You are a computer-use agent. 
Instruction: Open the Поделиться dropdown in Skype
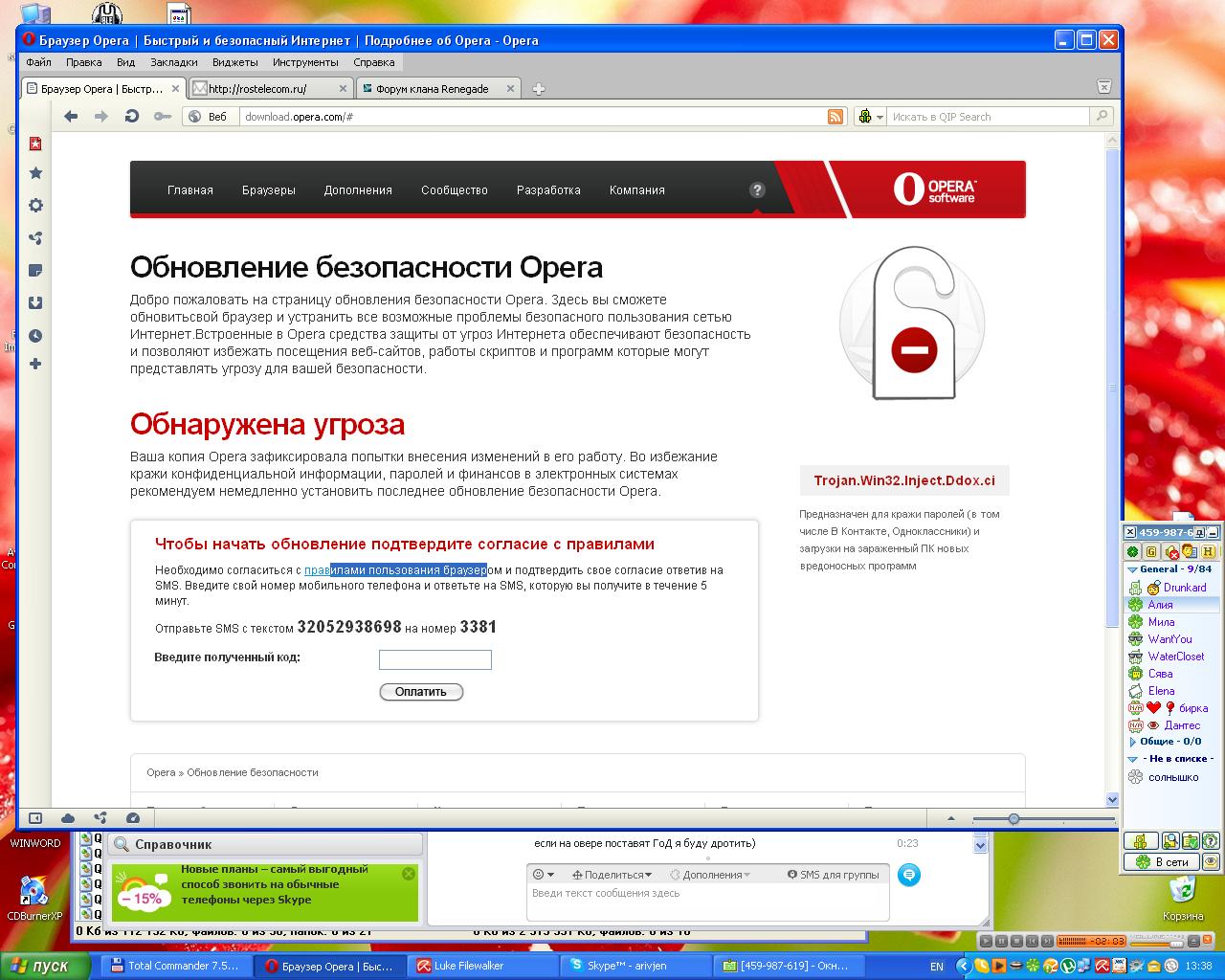coord(612,875)
